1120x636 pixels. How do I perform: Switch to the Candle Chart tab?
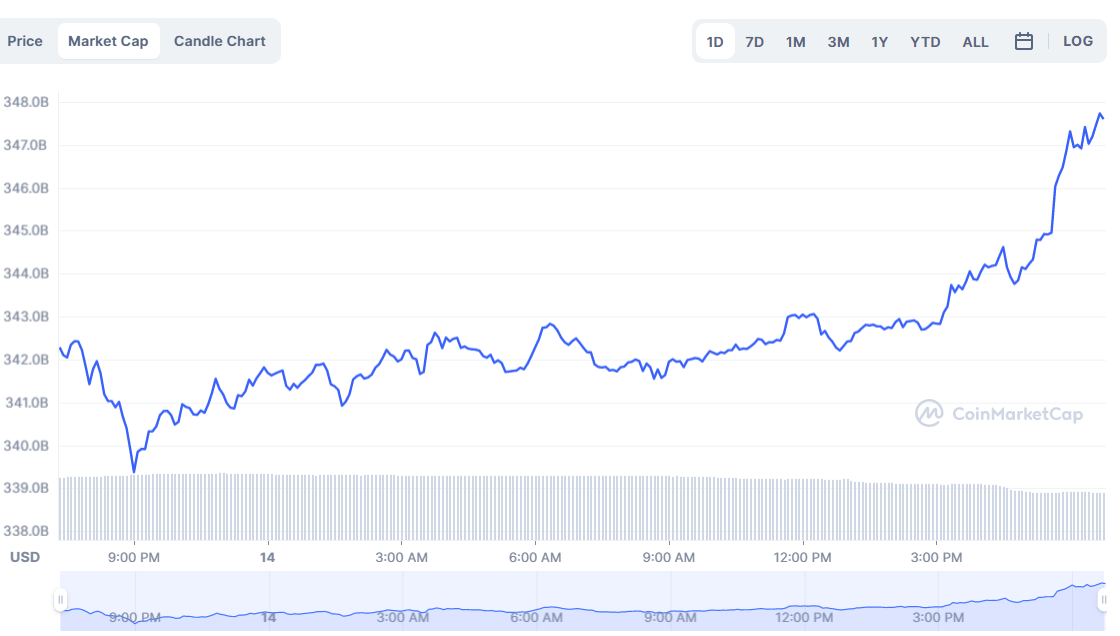(219, 41)
